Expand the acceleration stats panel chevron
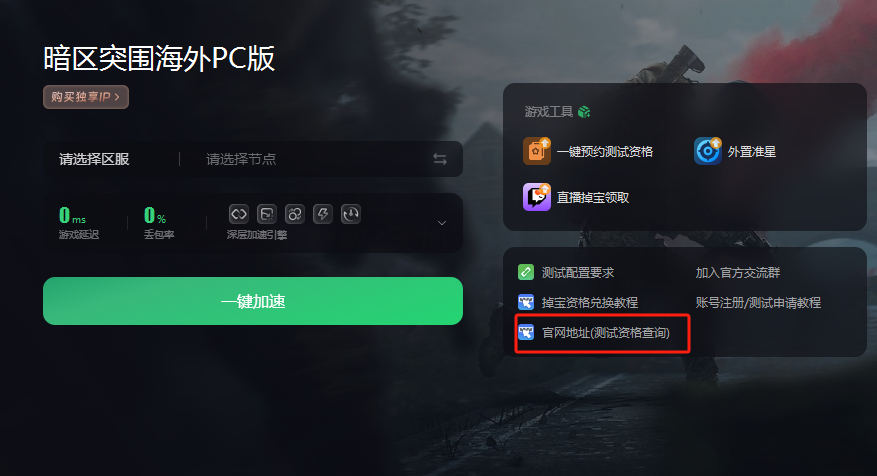Image resolution: width=877 pixels, height=476 pixels. coord(442,223)
